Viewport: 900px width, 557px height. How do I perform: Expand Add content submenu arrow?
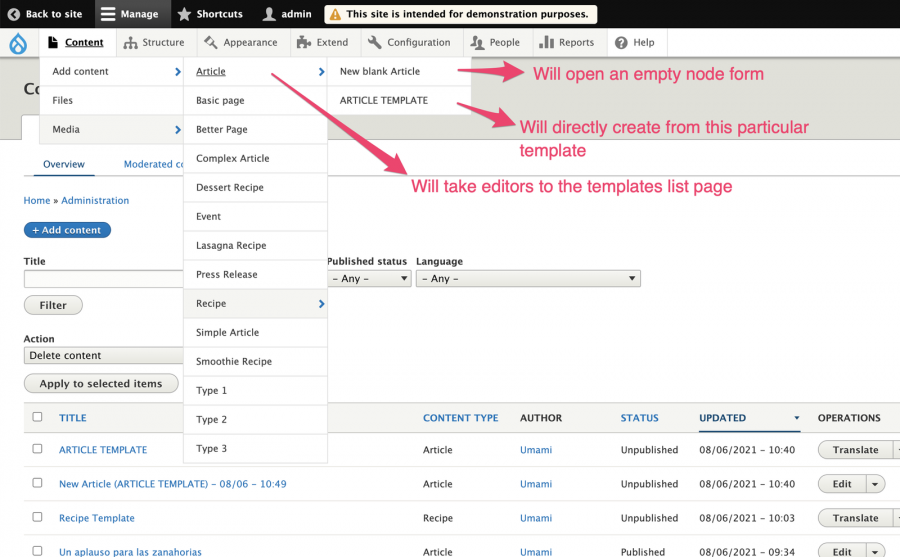click(177, 72)
